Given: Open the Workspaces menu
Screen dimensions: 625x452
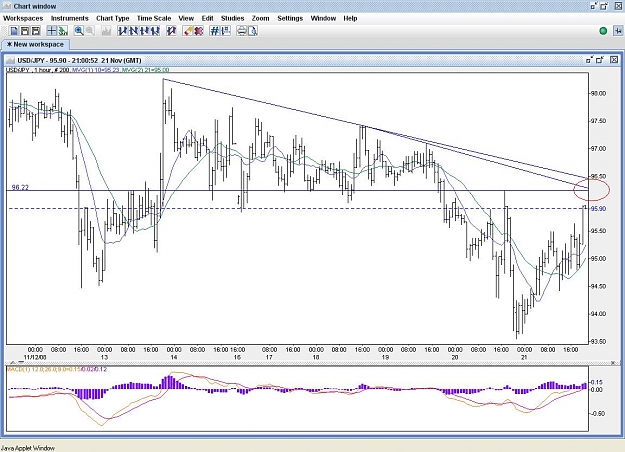Looking at the screenshot, I should [x=23, y=18].
